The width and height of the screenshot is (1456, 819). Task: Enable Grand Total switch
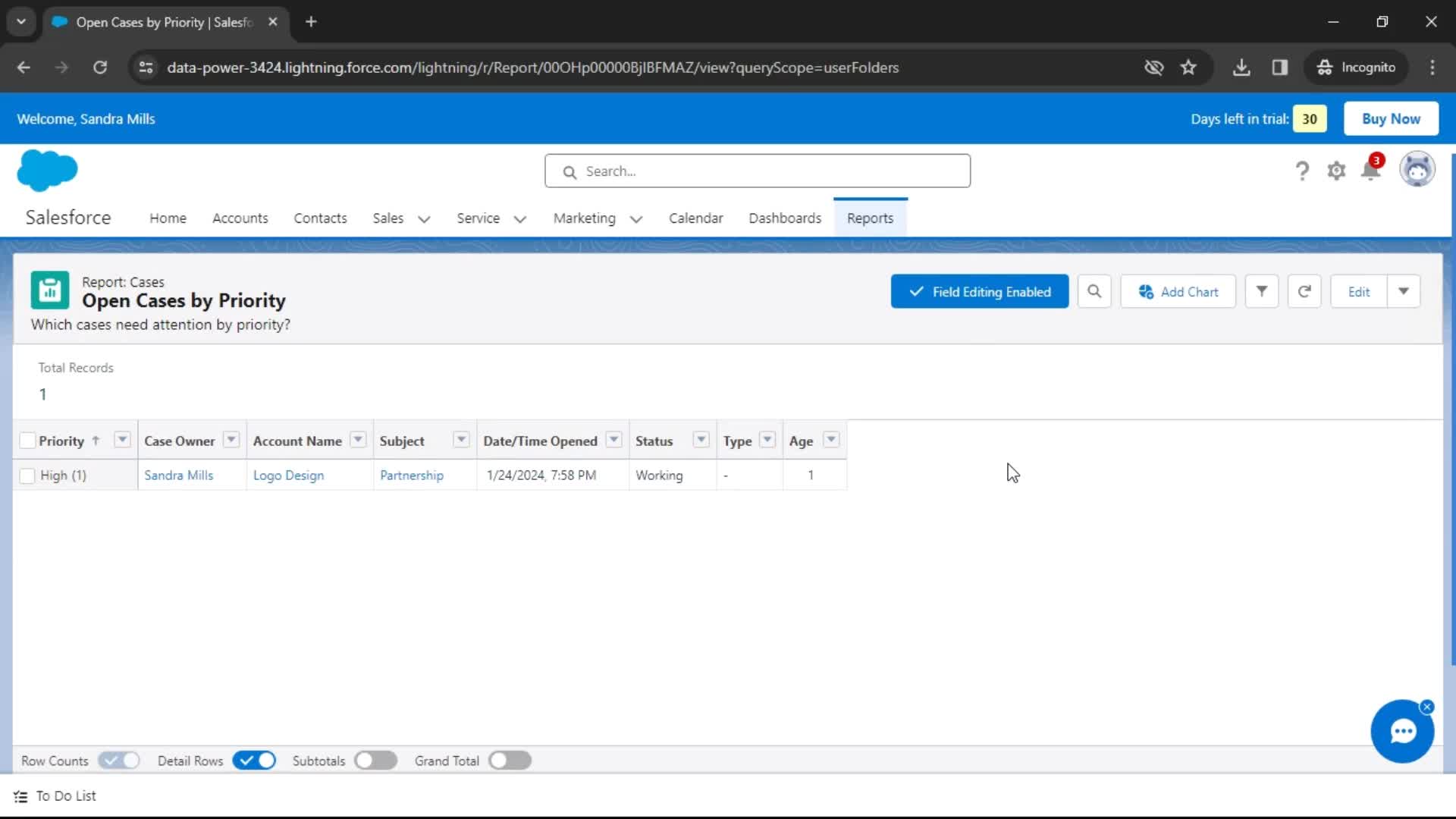(x=510, y=761)
